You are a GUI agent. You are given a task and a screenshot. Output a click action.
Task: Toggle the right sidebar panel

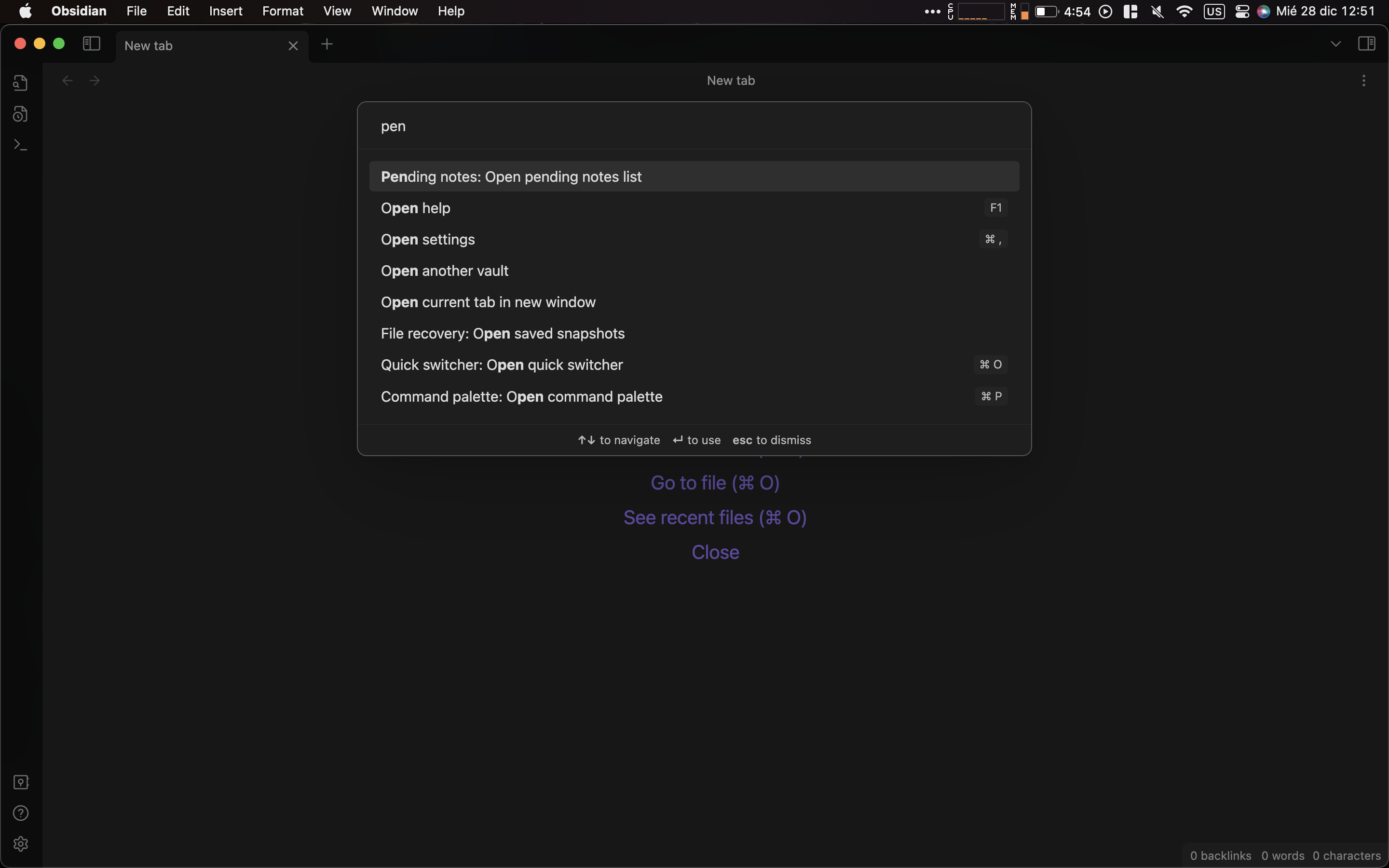pyautogui.click(x=1367, y=43)
